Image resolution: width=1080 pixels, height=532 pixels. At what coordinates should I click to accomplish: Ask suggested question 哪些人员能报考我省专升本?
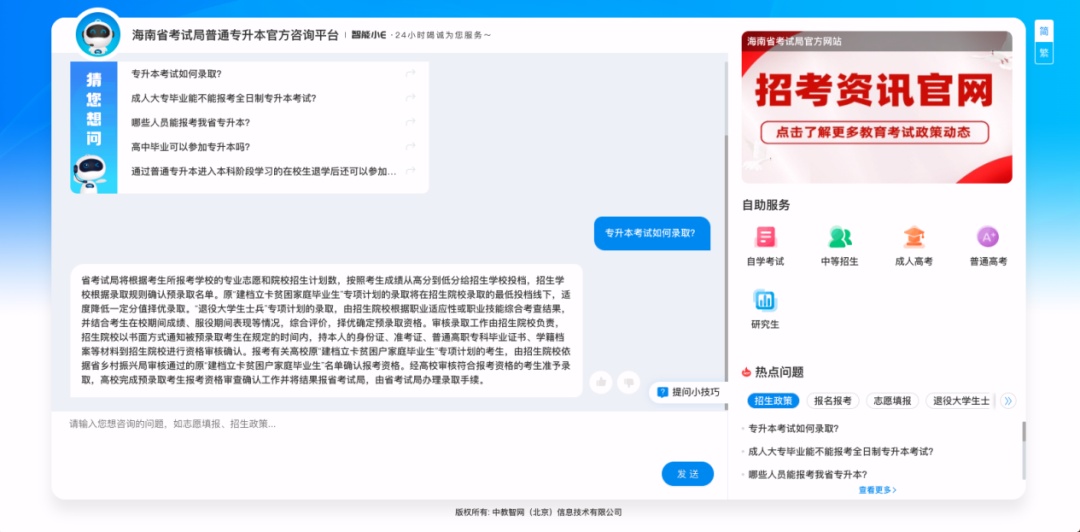pyautogui.click(x=191, y=122)
